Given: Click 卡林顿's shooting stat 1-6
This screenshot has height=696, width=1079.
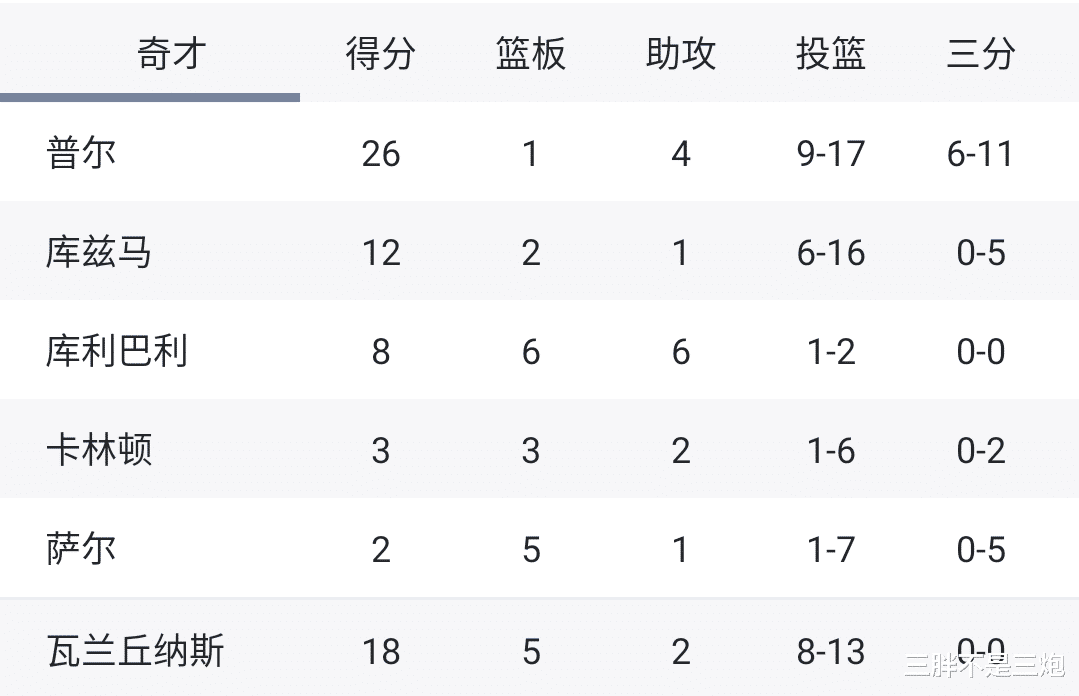Looking at the screenshot, I should click(831, 451).
